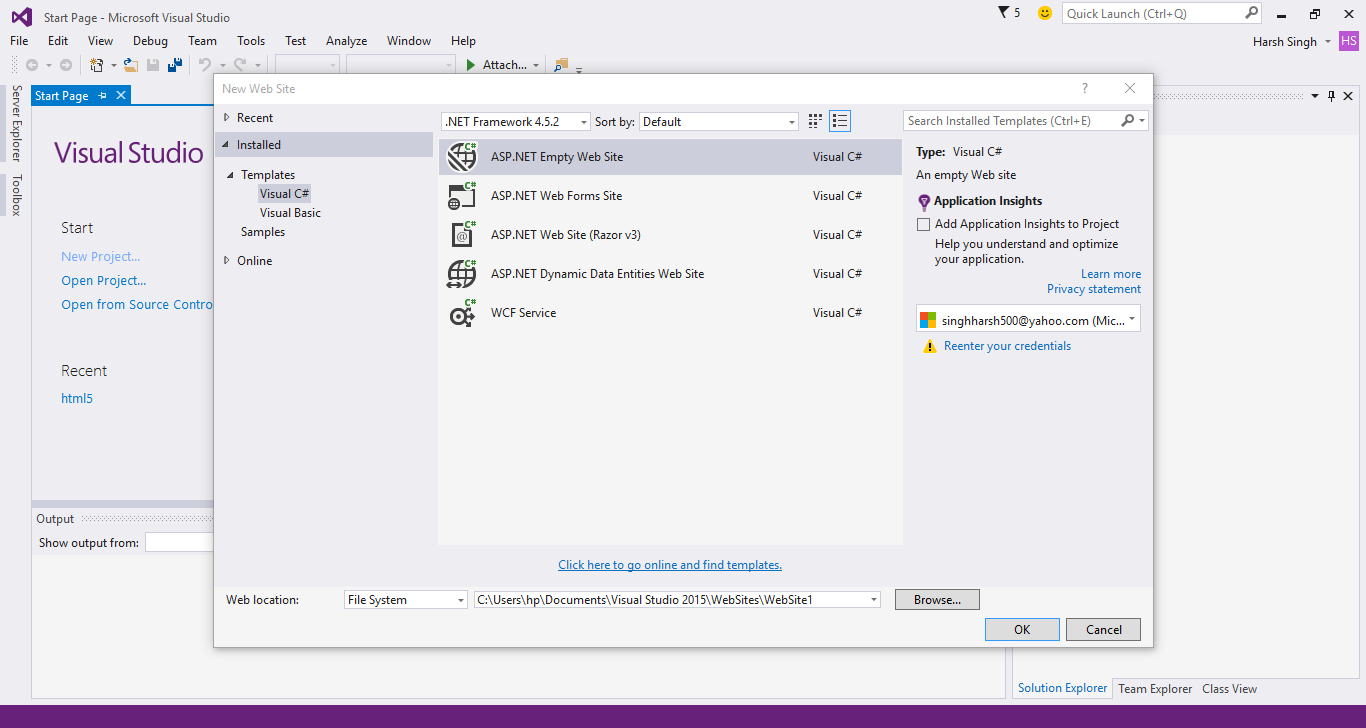This screenshot has height=728, width=1366.
Task: Close the Start Page tab
Action: coord(121,96)
